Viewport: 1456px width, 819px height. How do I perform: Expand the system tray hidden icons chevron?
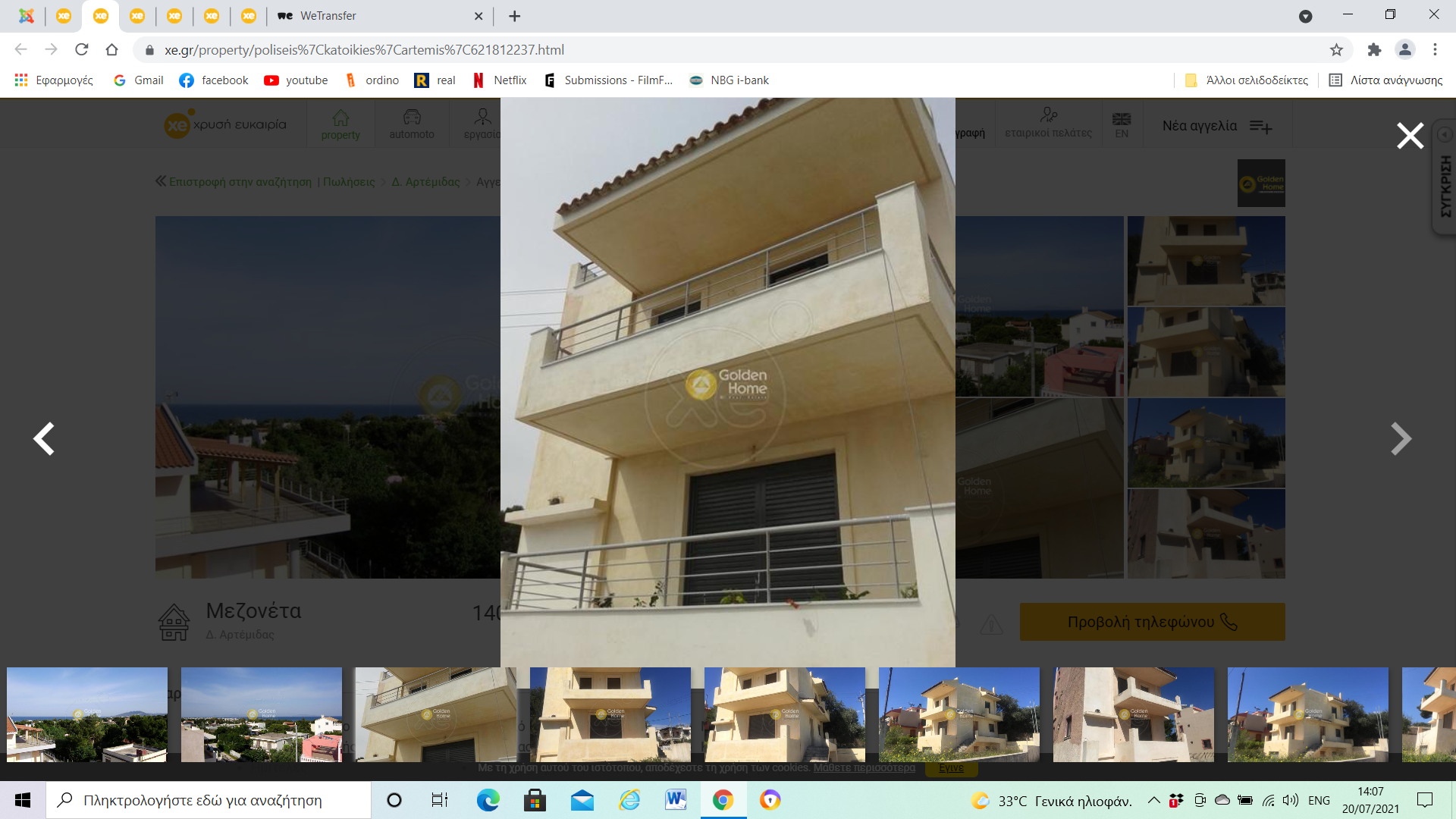click(x=1153, y=800)
